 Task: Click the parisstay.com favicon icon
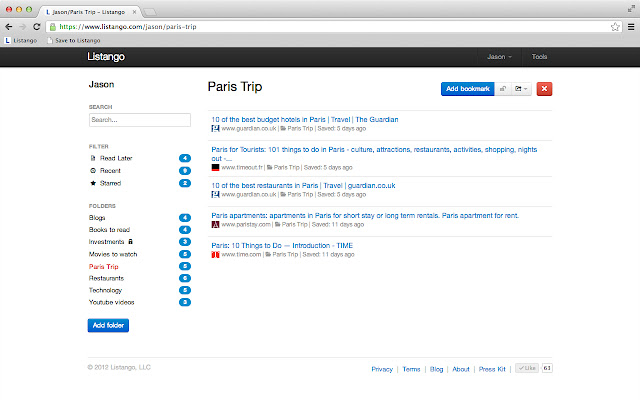216,224
